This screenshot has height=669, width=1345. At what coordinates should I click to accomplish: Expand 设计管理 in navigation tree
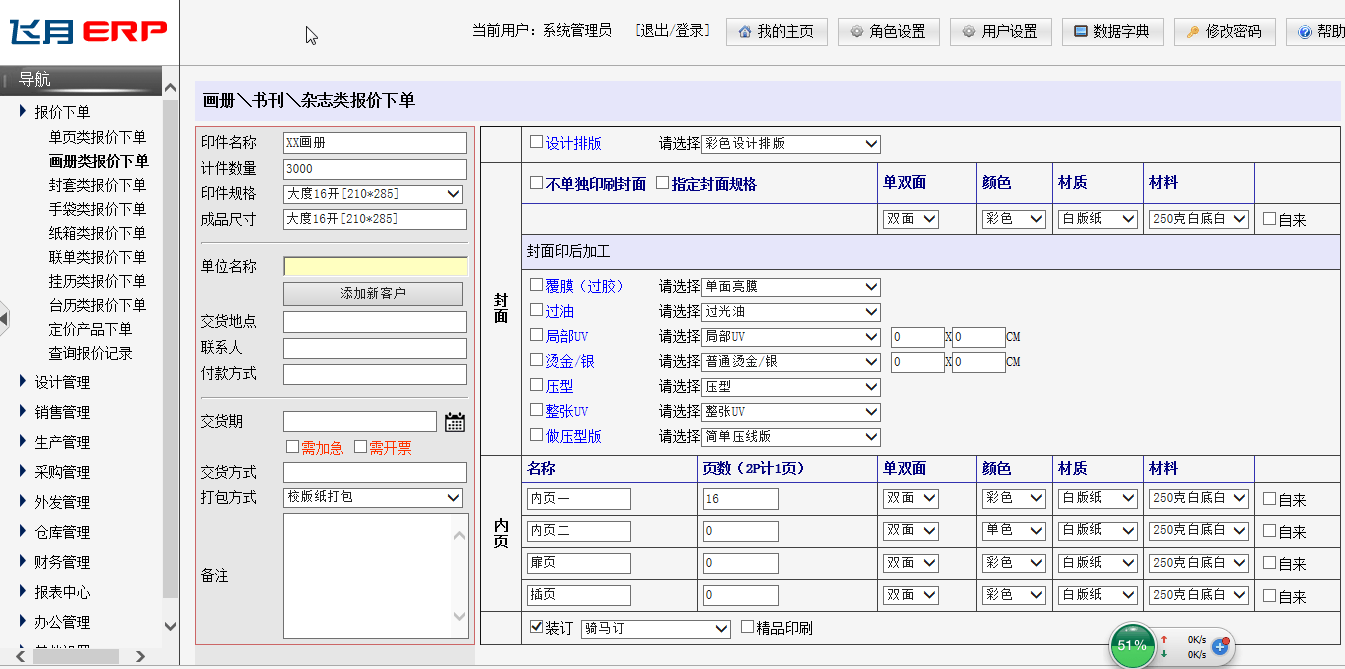click(62, 382)
